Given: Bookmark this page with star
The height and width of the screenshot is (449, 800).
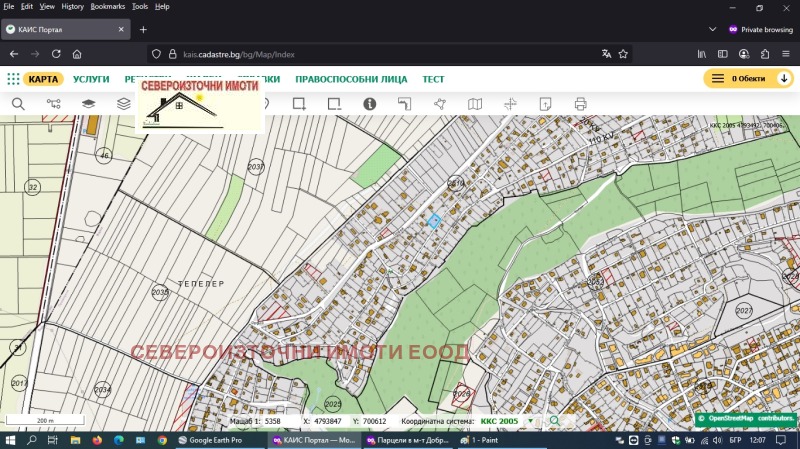Looking at the screenshot, I should tap(623, 54).
